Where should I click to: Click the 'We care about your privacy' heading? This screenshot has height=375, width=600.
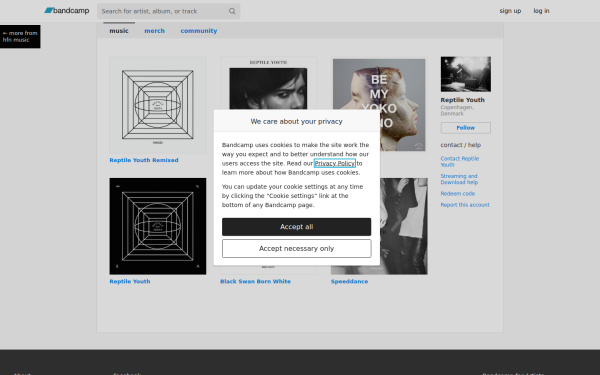point(297,121)
